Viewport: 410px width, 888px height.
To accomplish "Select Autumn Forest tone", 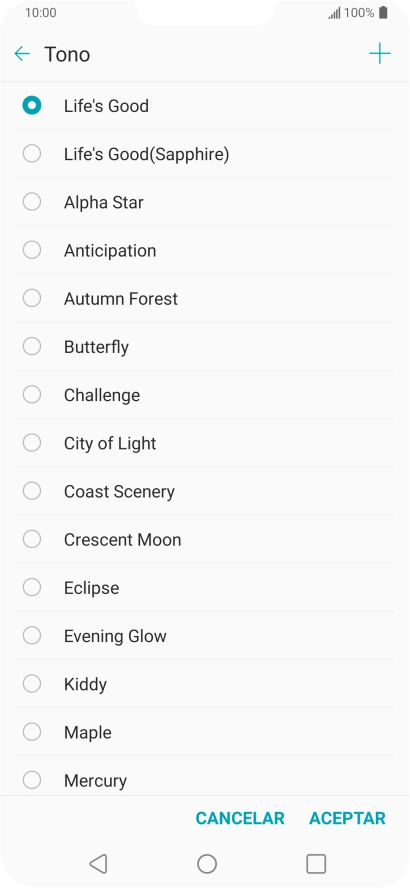I will tap(205, 298).
